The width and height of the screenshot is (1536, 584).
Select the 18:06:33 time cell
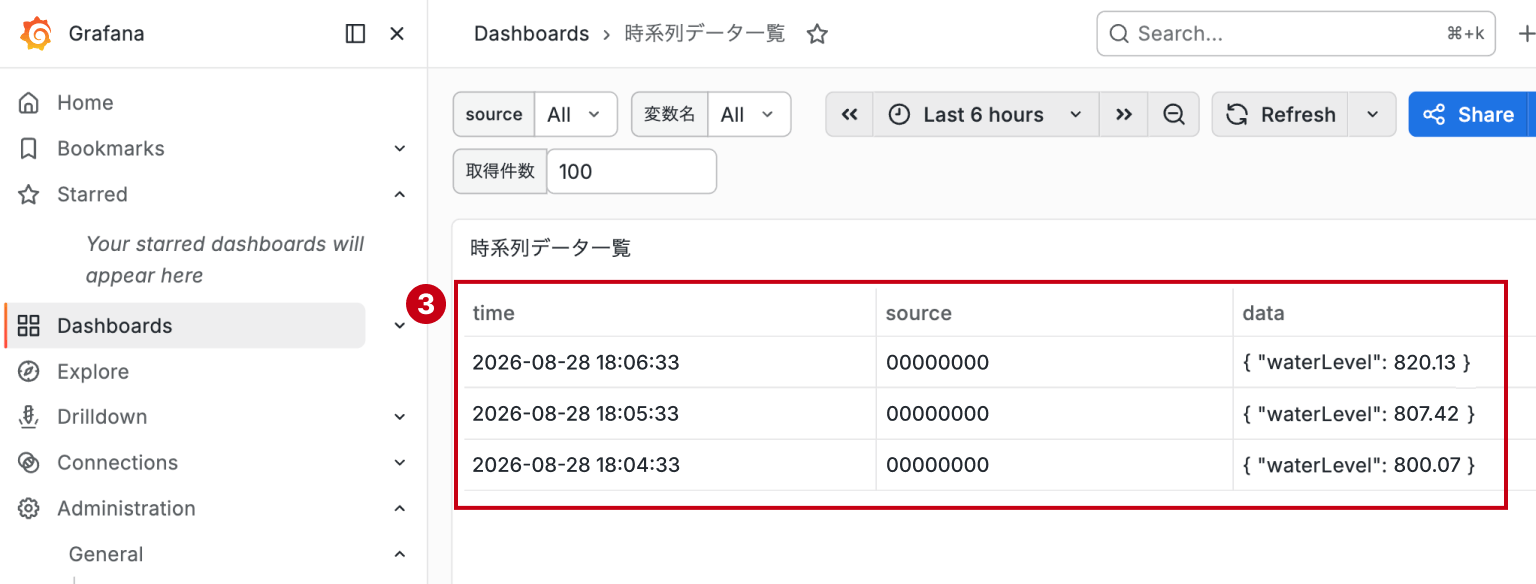point(669,362)
